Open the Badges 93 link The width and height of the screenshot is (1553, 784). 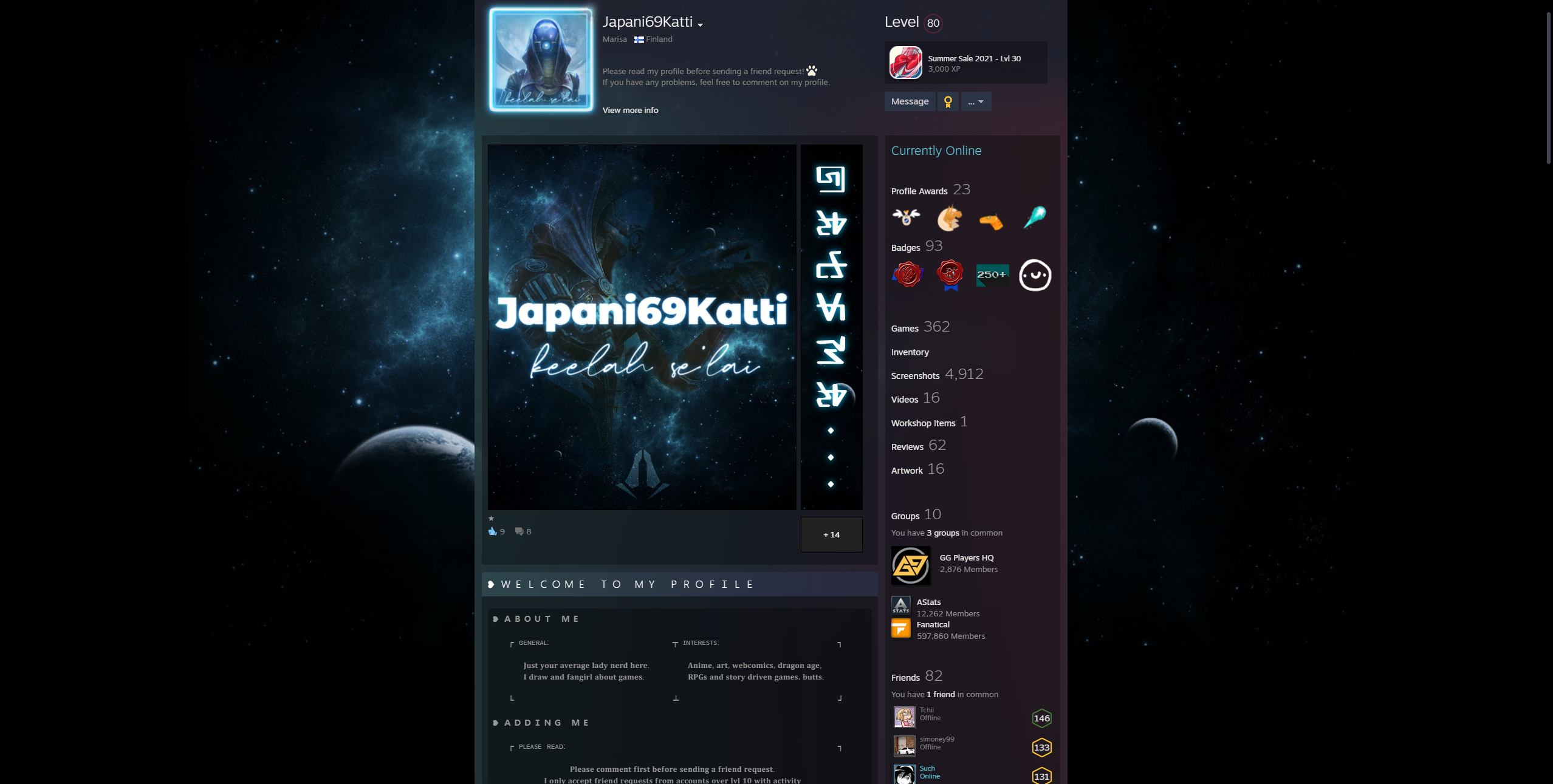tap(917, 247)
